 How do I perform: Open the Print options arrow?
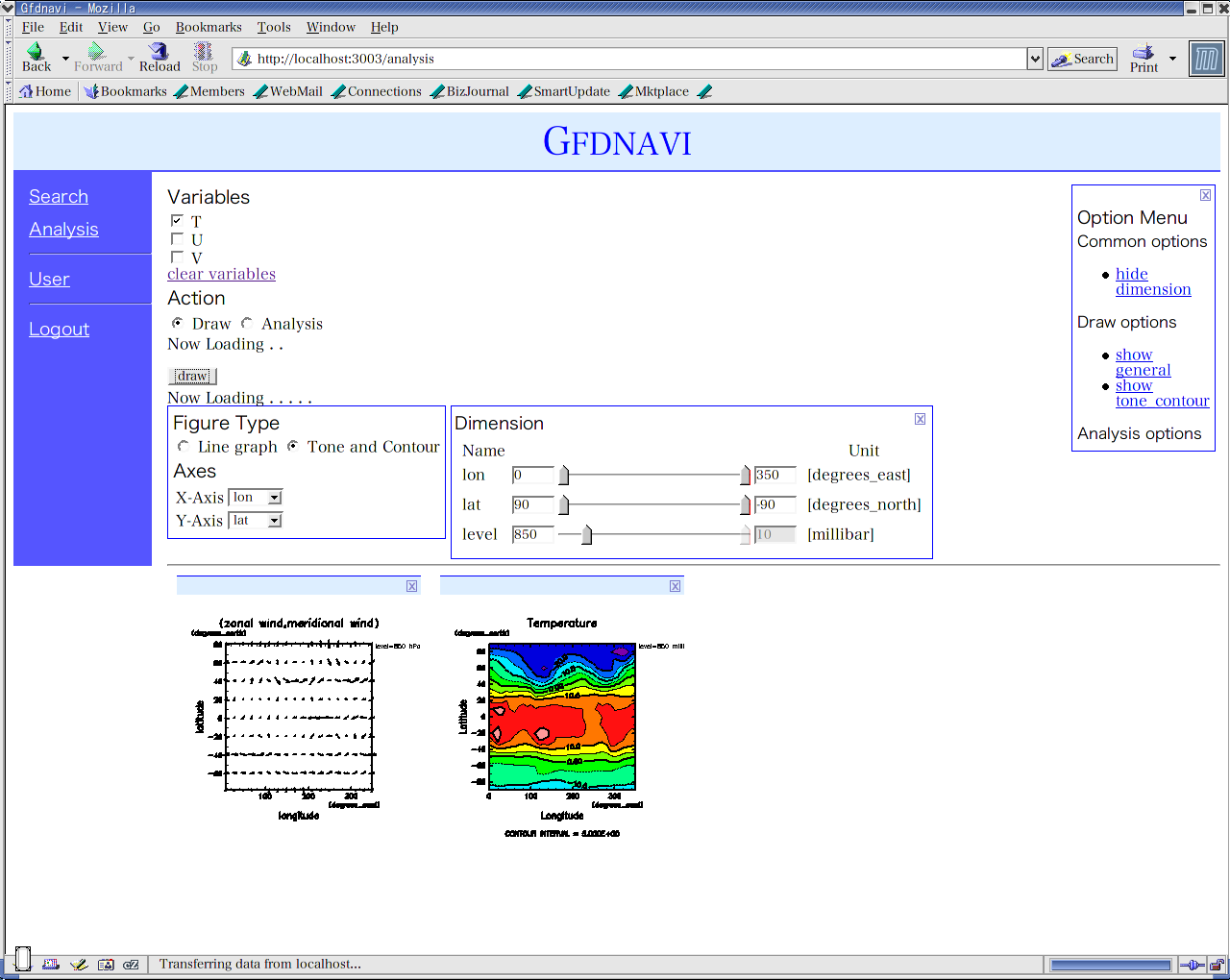click(1172, 59)
